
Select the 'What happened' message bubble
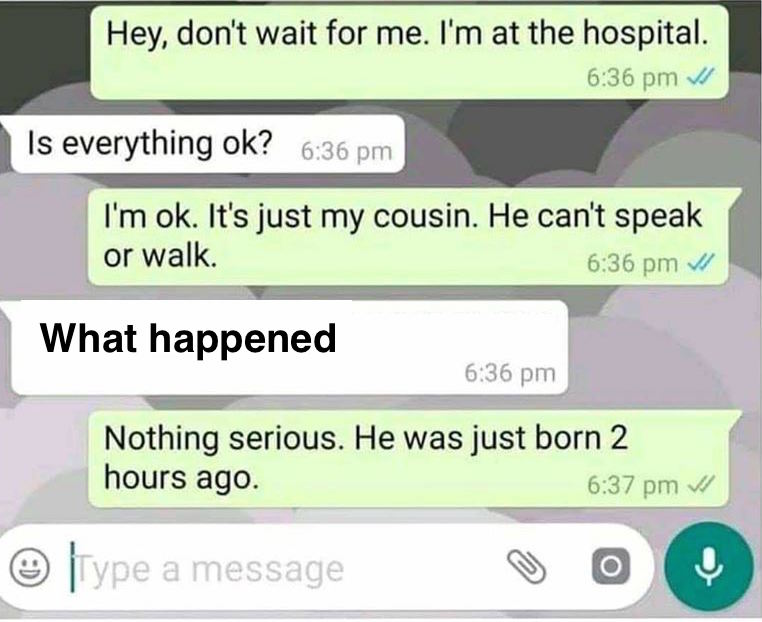(289, 347)
